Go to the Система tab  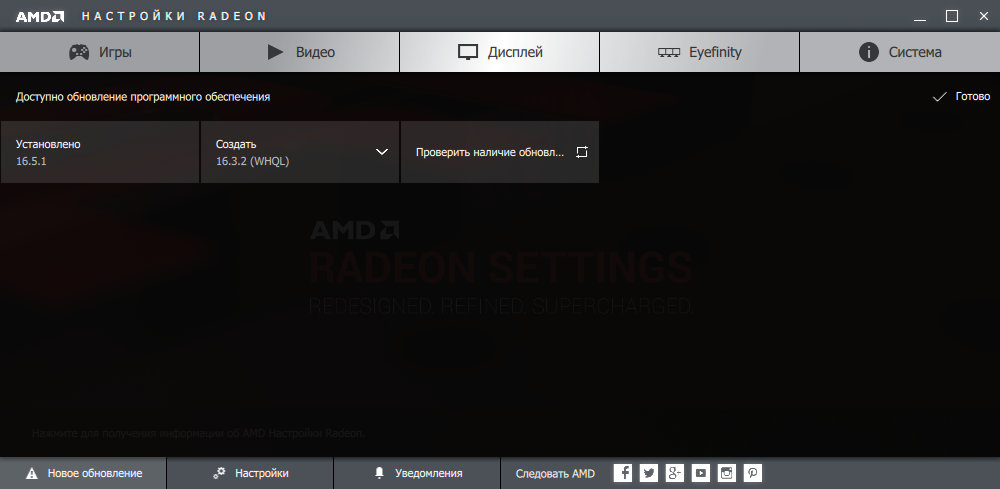[x=900, y=52]
